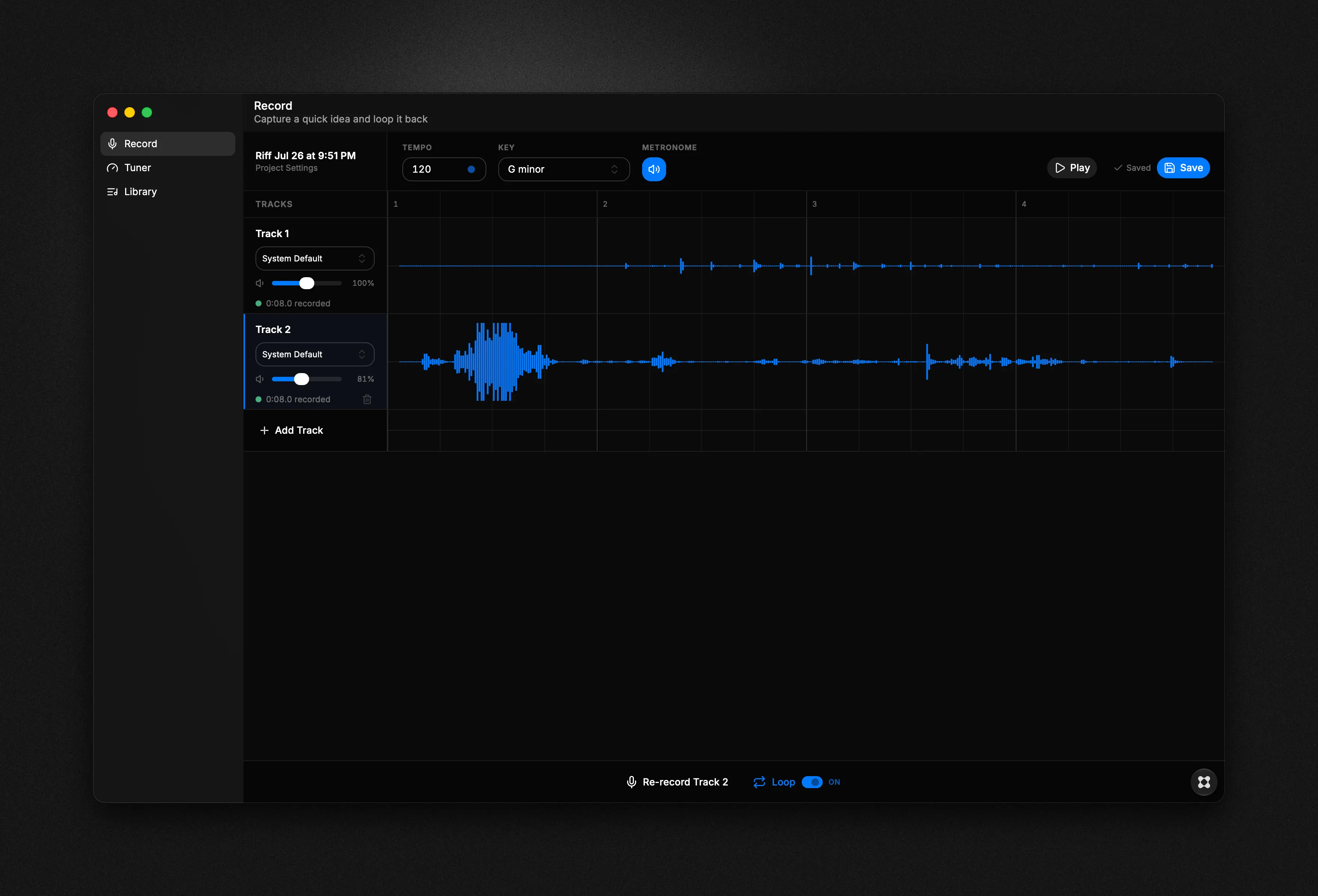Click the microphone icon next to Record
Image resolution: width=1318 pixels, height=896 pixels.
[112, 143]
